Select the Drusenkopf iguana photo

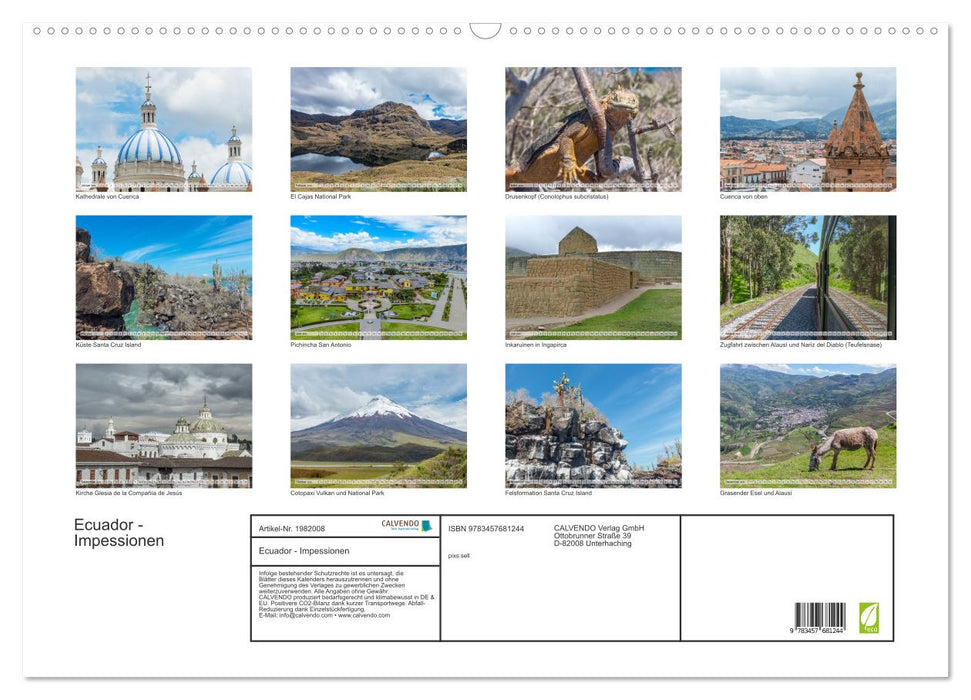click(593, 128)
